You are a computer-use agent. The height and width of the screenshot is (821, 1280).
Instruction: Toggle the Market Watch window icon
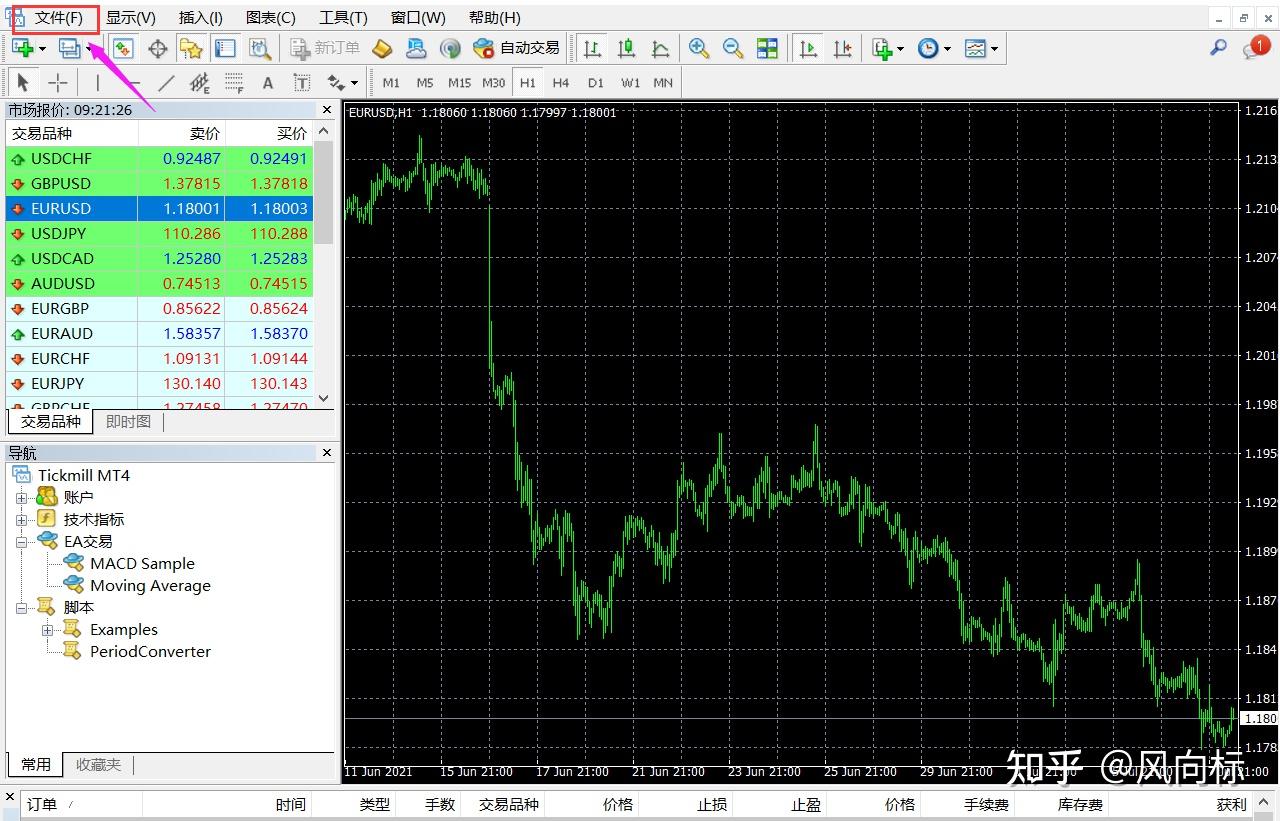(123, 48)
